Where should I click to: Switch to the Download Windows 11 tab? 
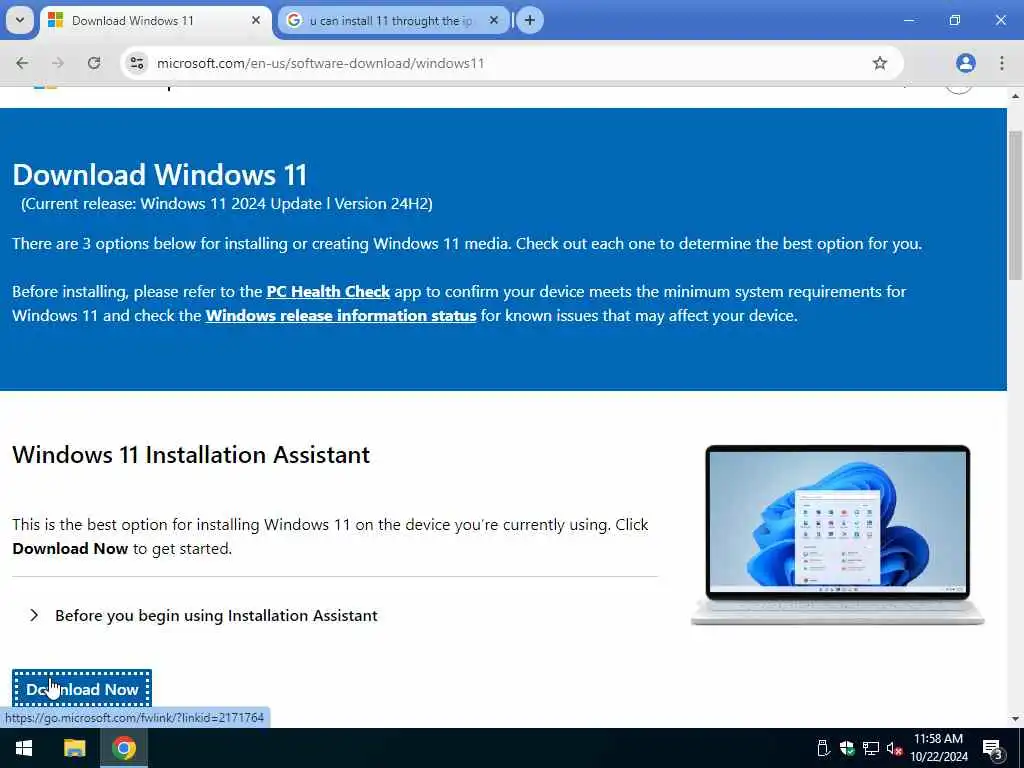click(155, 21)
